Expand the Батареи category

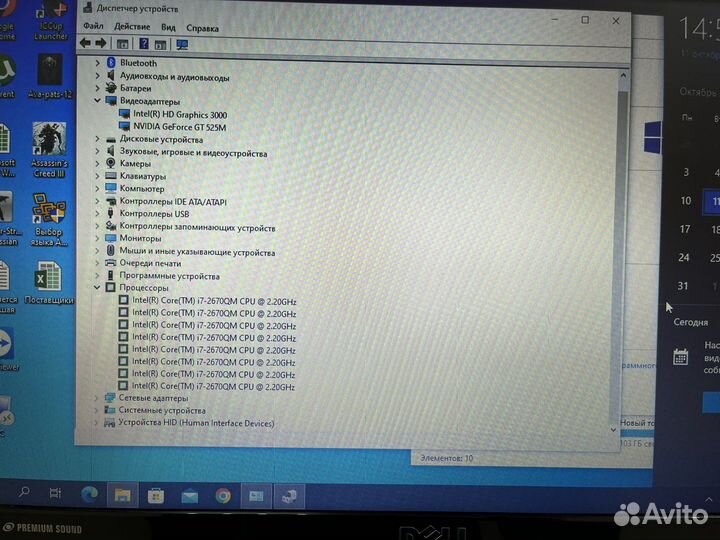click(97, 88)
